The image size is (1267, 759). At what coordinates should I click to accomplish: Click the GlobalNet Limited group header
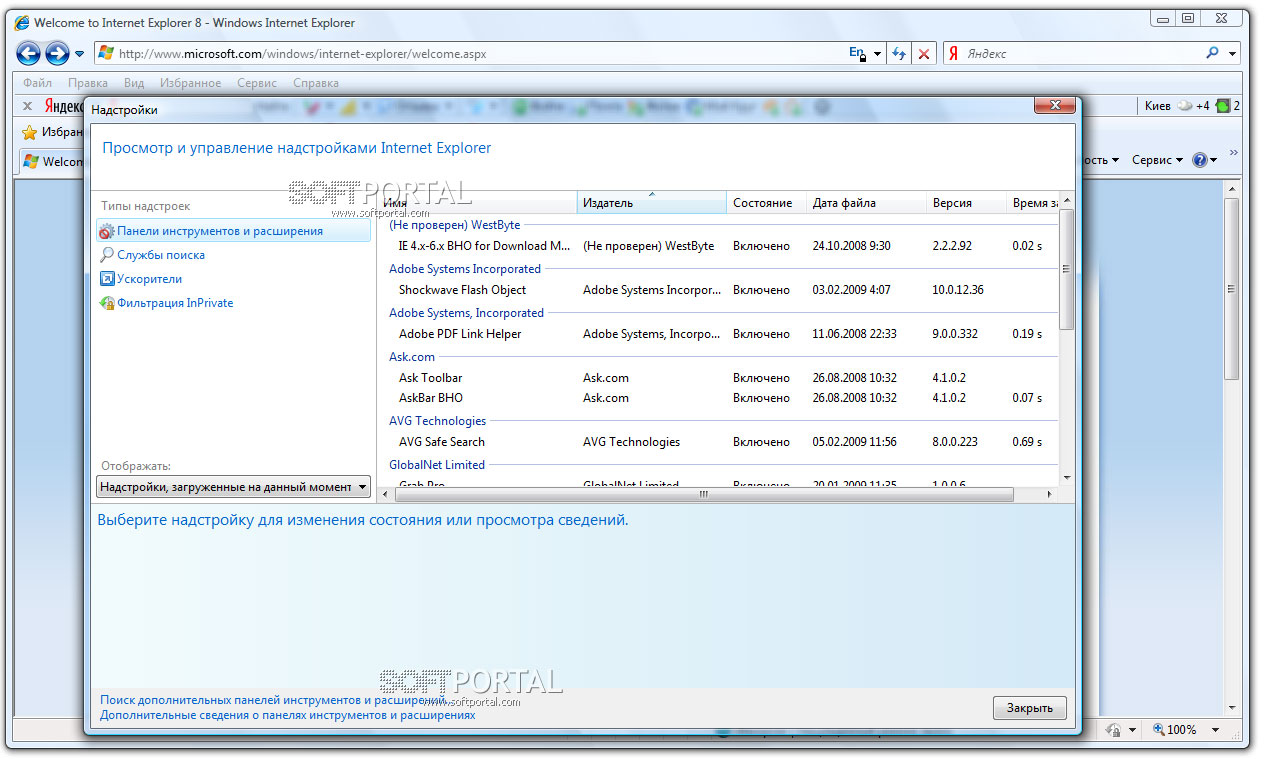point(436,465)
